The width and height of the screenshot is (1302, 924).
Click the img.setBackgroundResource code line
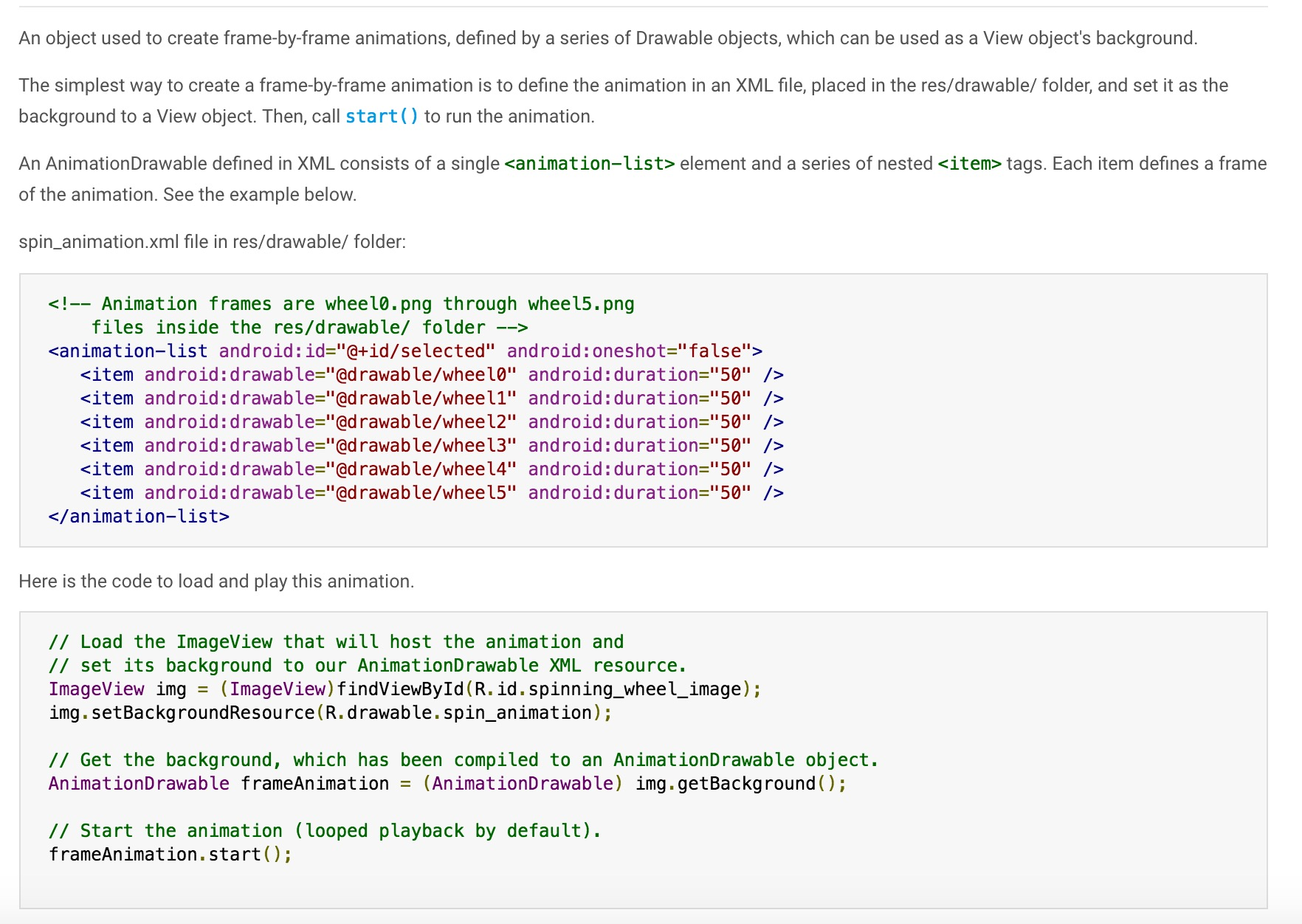tap(330, 713)
